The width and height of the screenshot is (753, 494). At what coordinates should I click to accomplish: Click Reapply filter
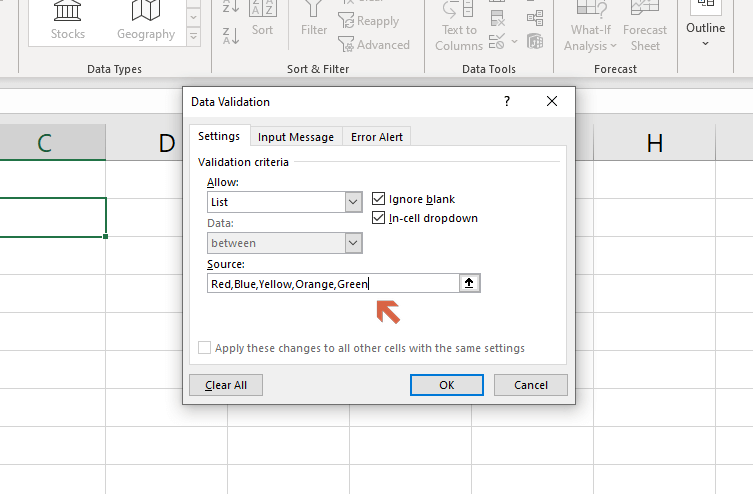(x=369, y=21)
